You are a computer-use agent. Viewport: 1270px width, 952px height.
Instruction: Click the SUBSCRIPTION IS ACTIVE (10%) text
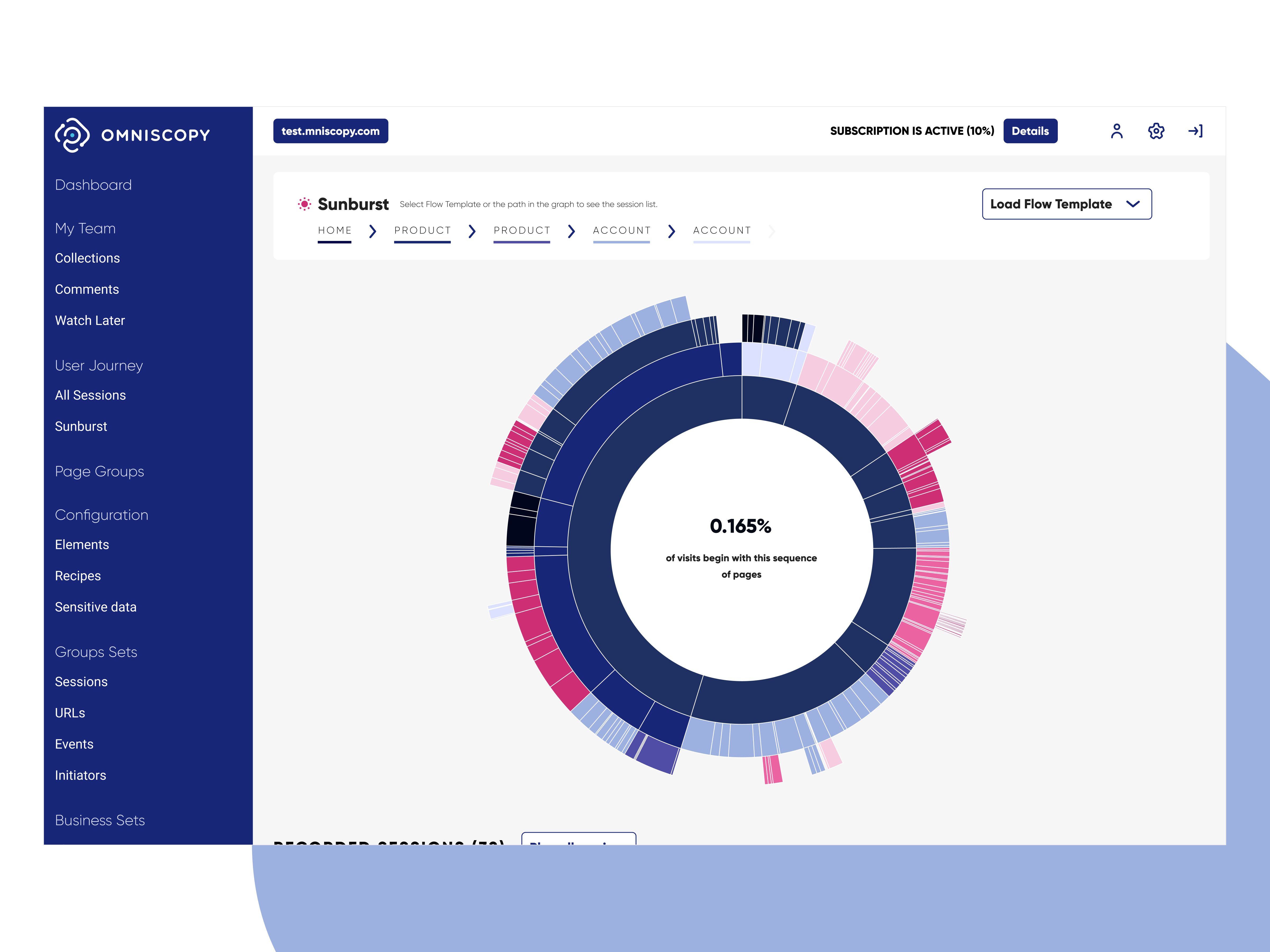[912, 131]
